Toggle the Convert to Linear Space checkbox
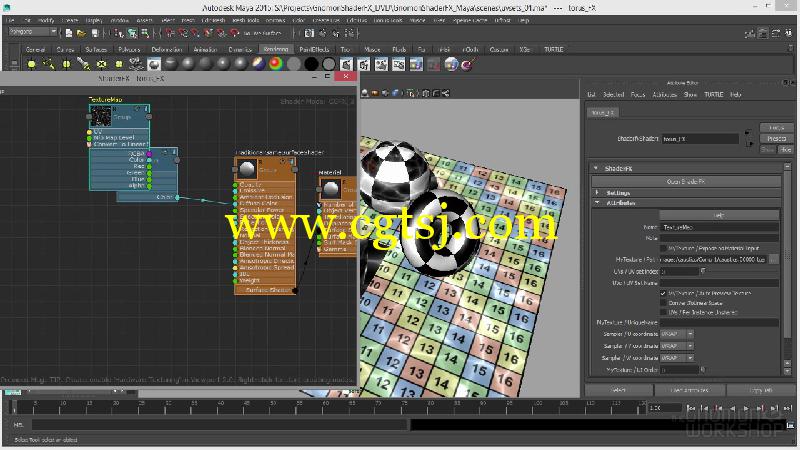This screenshot has height=450, width=800. point(663,303)
